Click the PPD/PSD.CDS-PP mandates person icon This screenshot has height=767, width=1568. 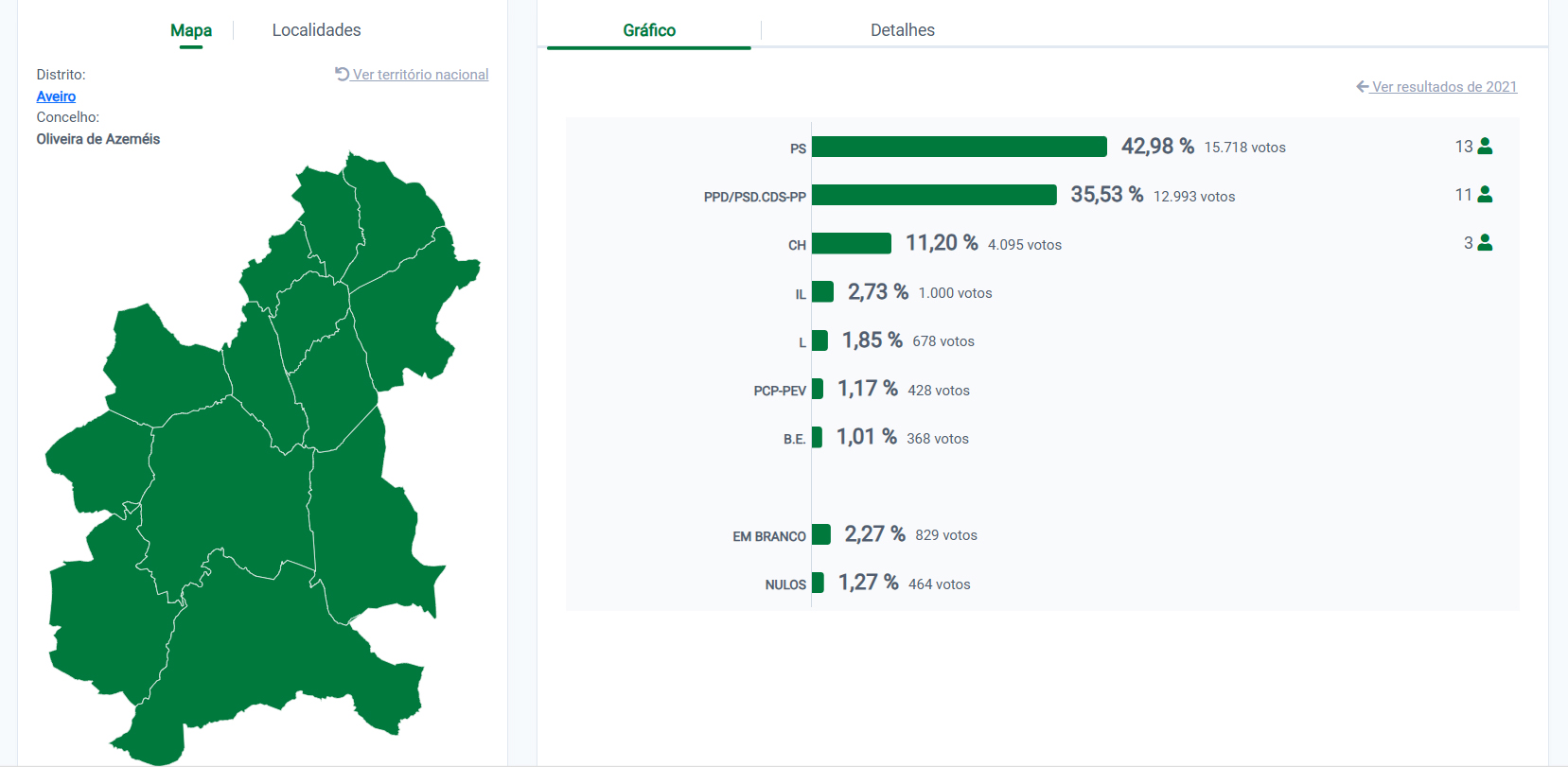click(1485, 194)
